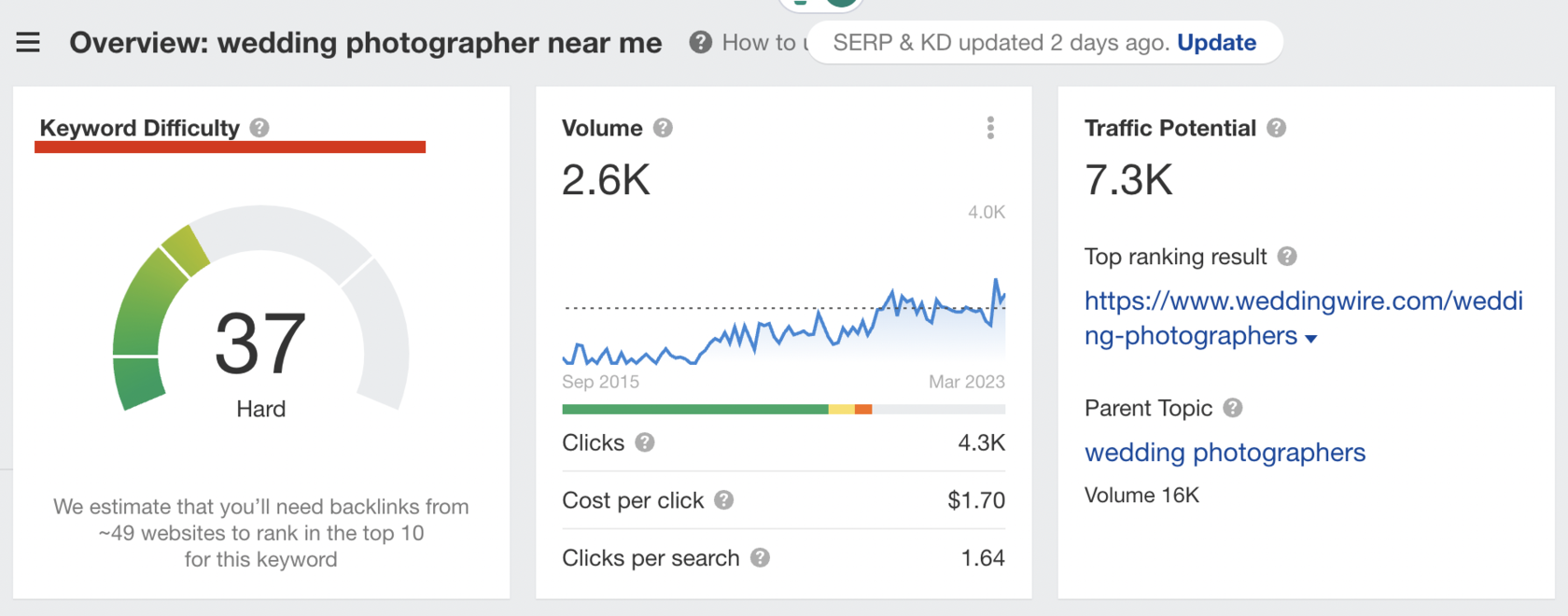Image resolution: width=1568 pixels, height=616 pixels.
Task: Click the Volume help icon
Action: [662, 128]
